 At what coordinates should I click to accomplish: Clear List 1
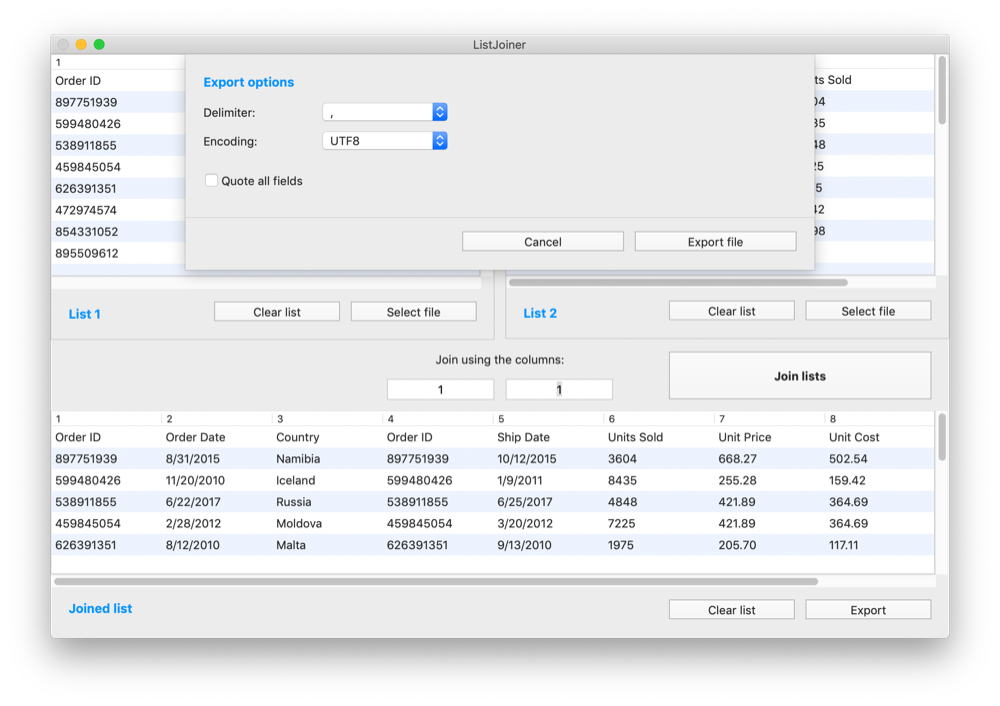click(x=276, y=311)
